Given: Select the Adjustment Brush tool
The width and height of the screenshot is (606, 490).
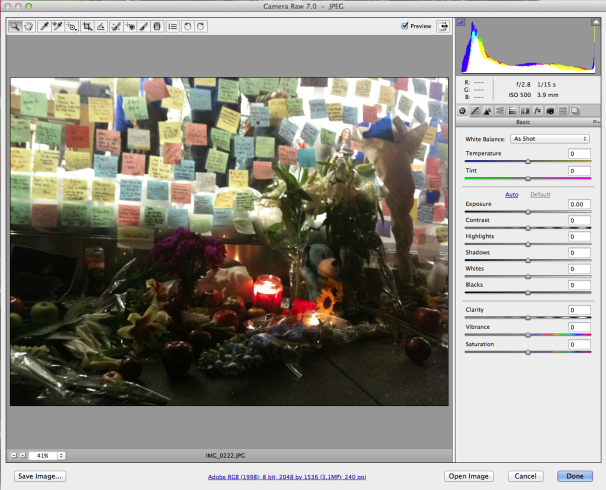Looking at the screenshot, I should tap(144, 26).
